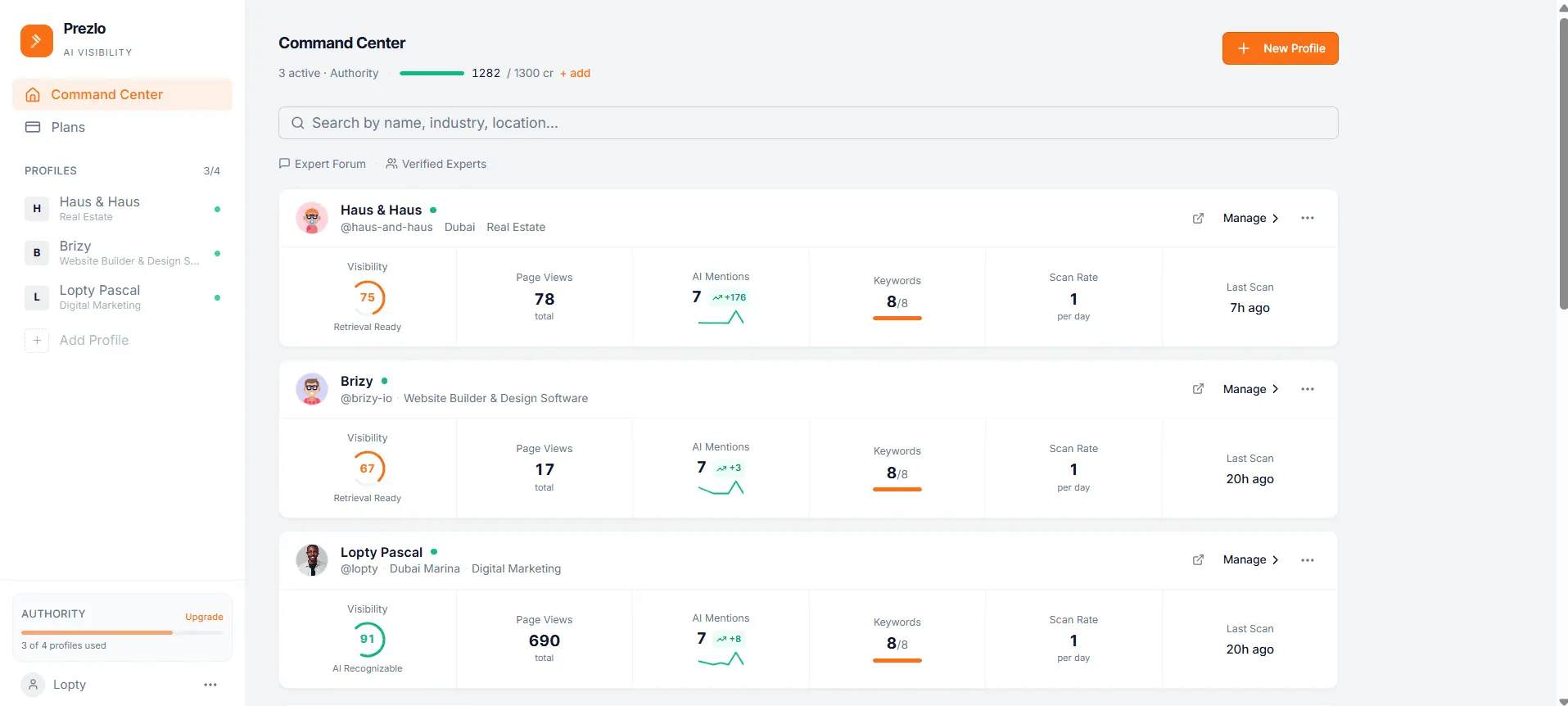Viewport: 1568px width, 706px height.
Task: Click the B badge for Brizy
Action: coord(37,253)
